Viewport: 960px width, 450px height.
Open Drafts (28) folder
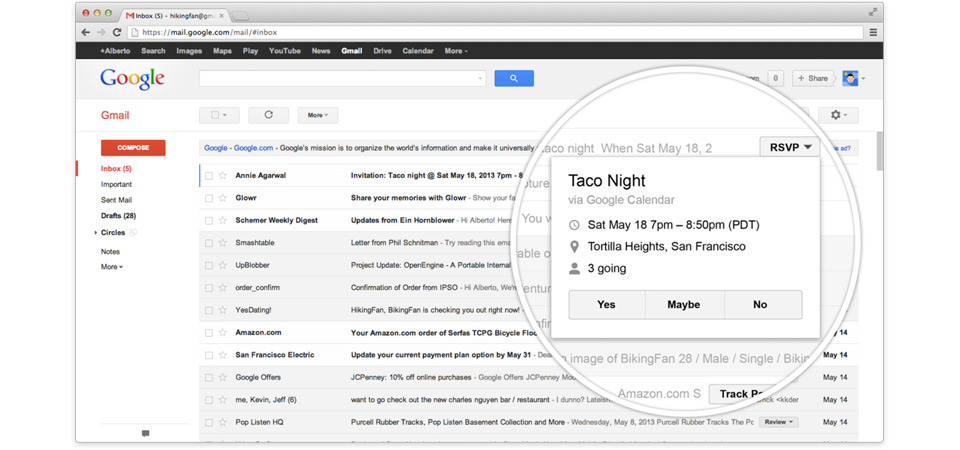[x=118, y=216]
